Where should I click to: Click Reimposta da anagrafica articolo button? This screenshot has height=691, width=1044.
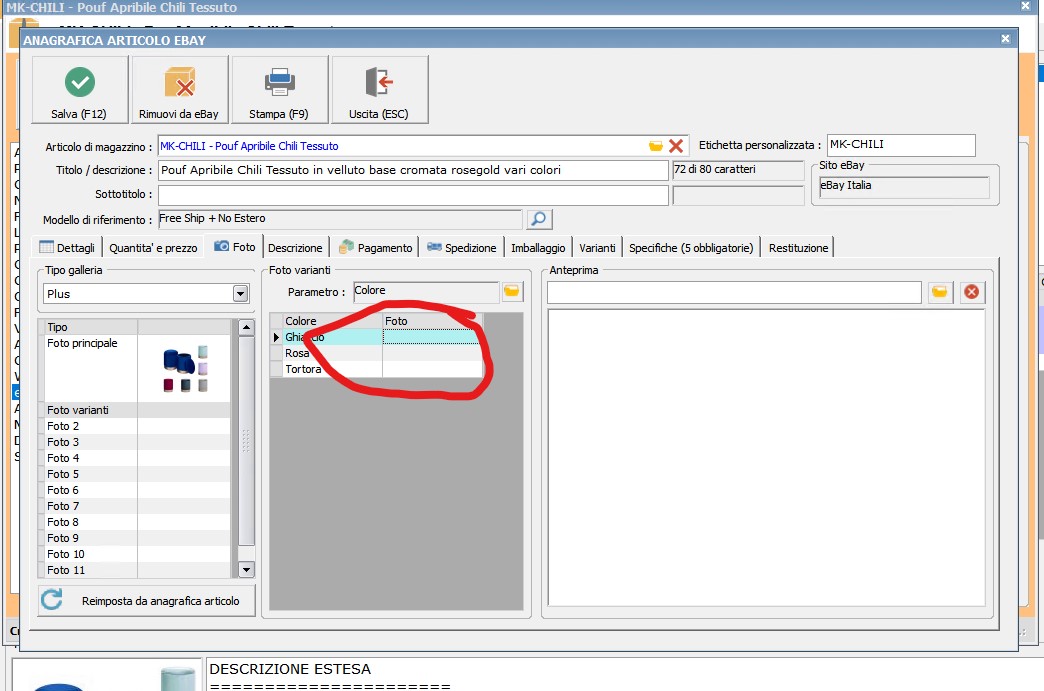(x=146, y=600)
